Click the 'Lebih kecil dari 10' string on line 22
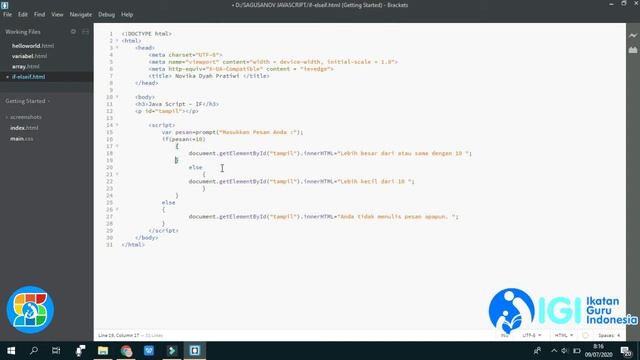 [x=376, y=181]
